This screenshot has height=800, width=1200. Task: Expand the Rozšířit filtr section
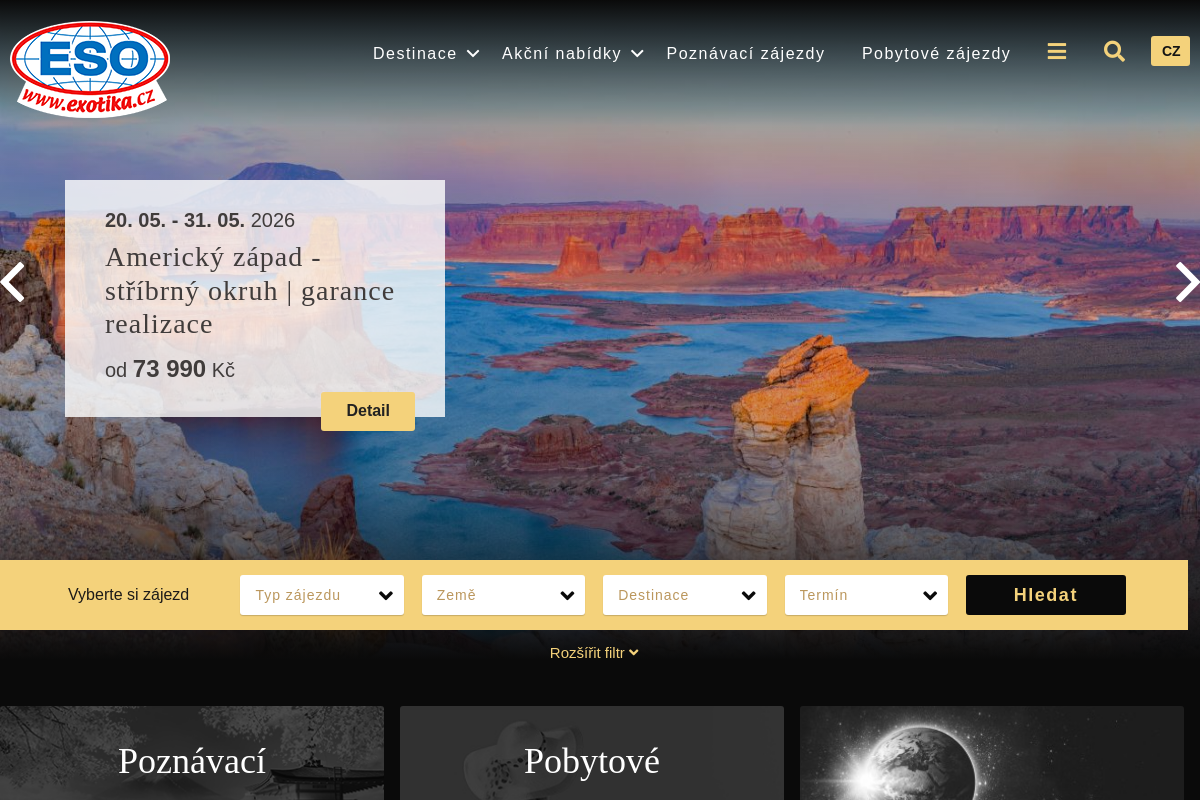[594, 652]
